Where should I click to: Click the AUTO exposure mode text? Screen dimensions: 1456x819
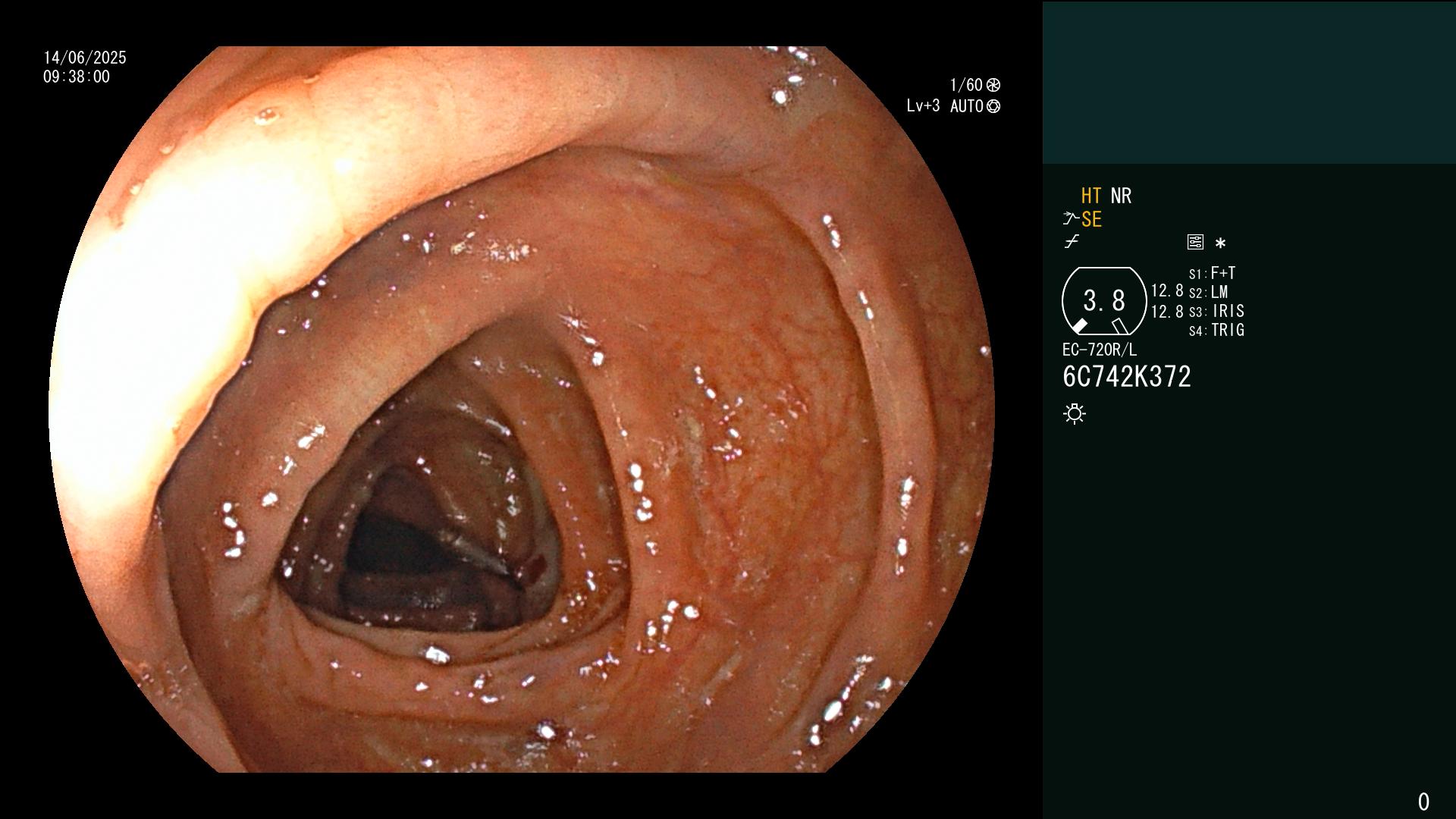[x=967, y=106]
